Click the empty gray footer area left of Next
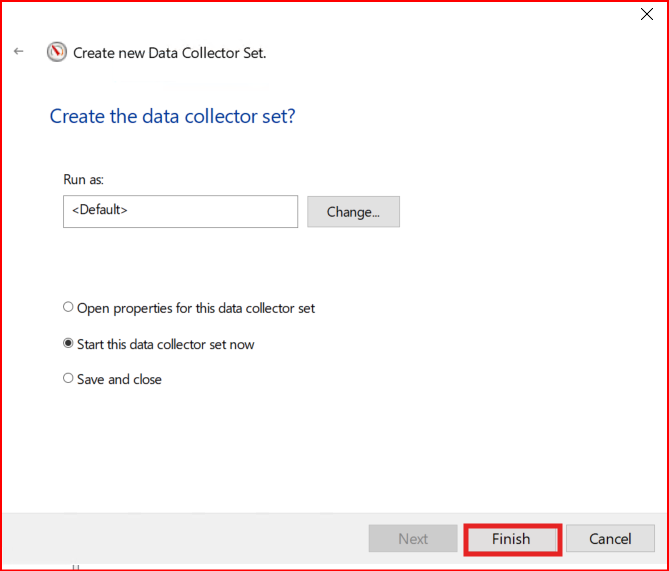 (x=180, y=539)
